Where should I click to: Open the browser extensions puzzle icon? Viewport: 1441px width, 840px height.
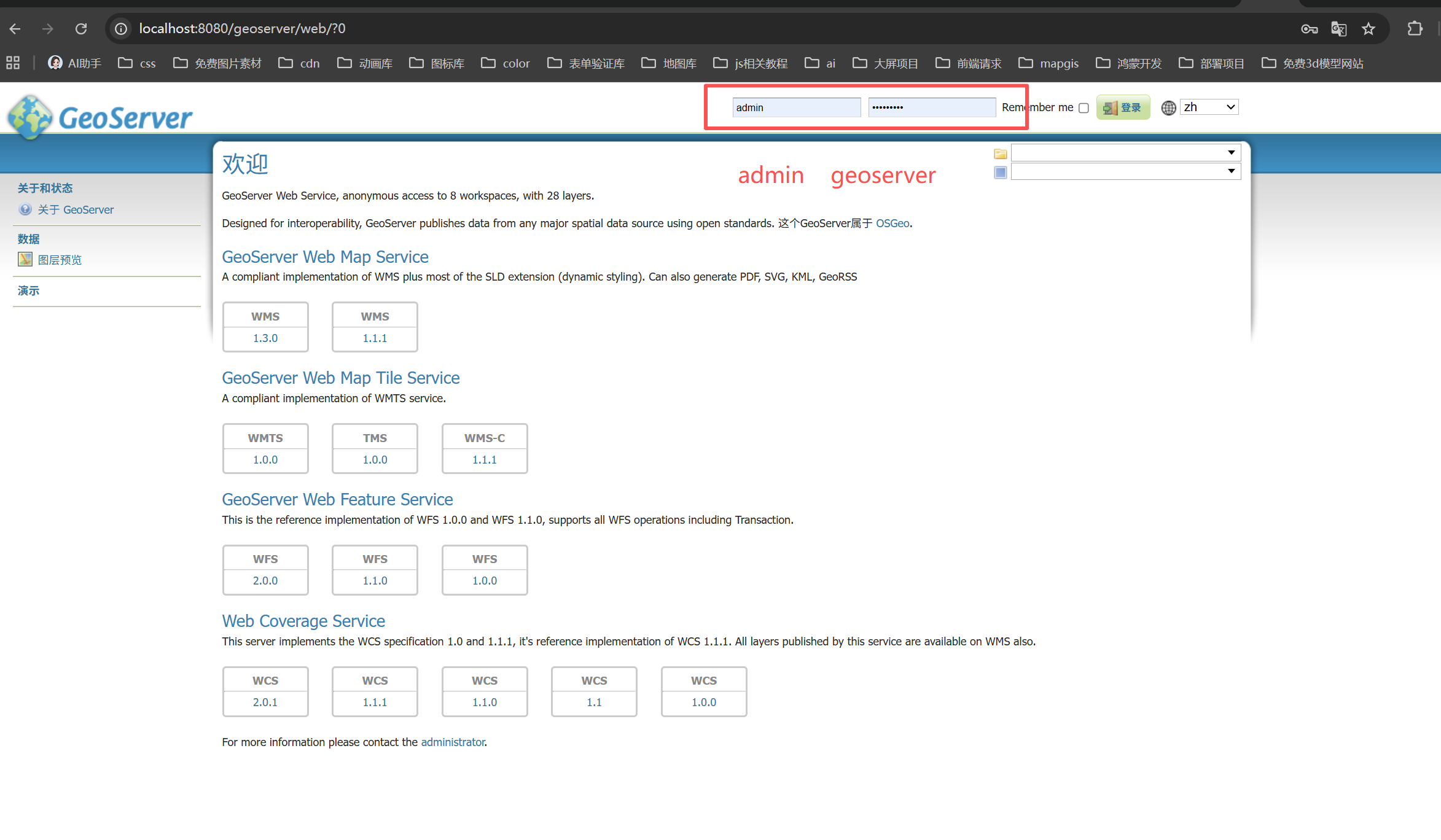1415,29
